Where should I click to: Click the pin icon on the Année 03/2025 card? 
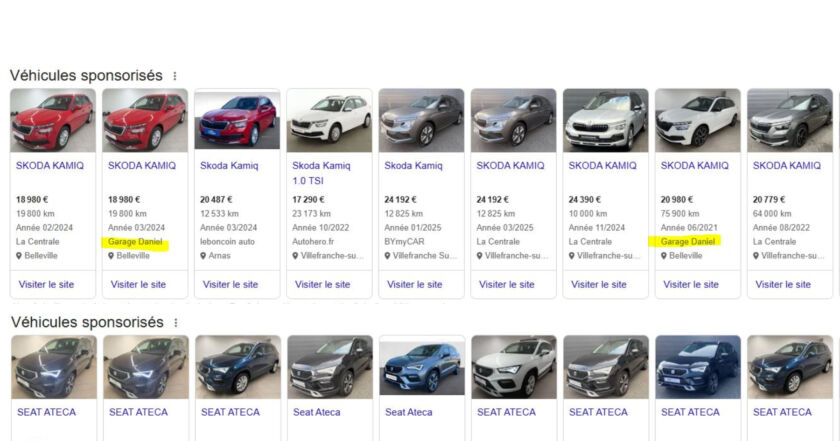(x=479, y=256)
